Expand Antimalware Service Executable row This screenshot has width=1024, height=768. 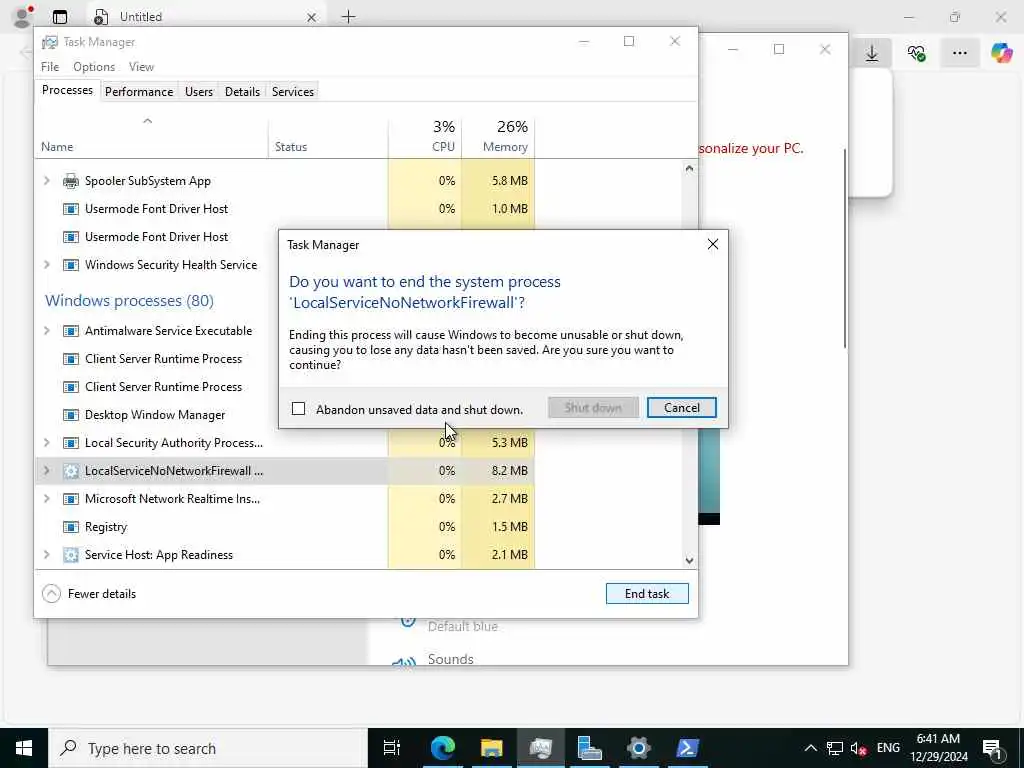click(46, 330)
